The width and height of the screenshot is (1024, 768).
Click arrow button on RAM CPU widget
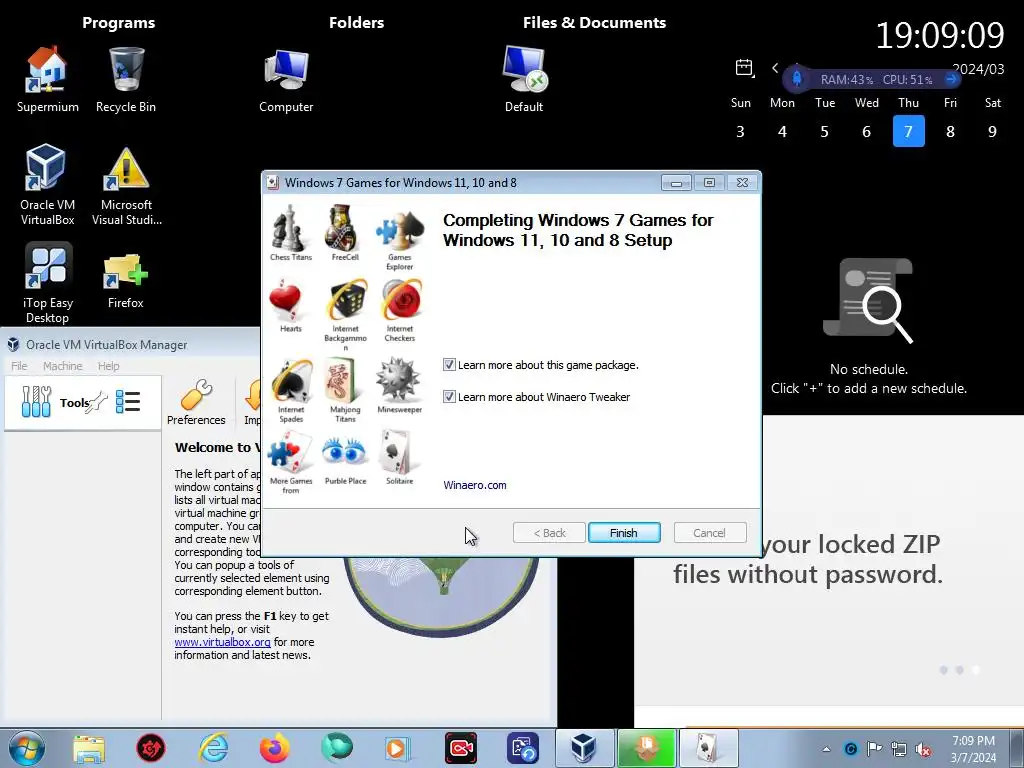tap(952, 79)
